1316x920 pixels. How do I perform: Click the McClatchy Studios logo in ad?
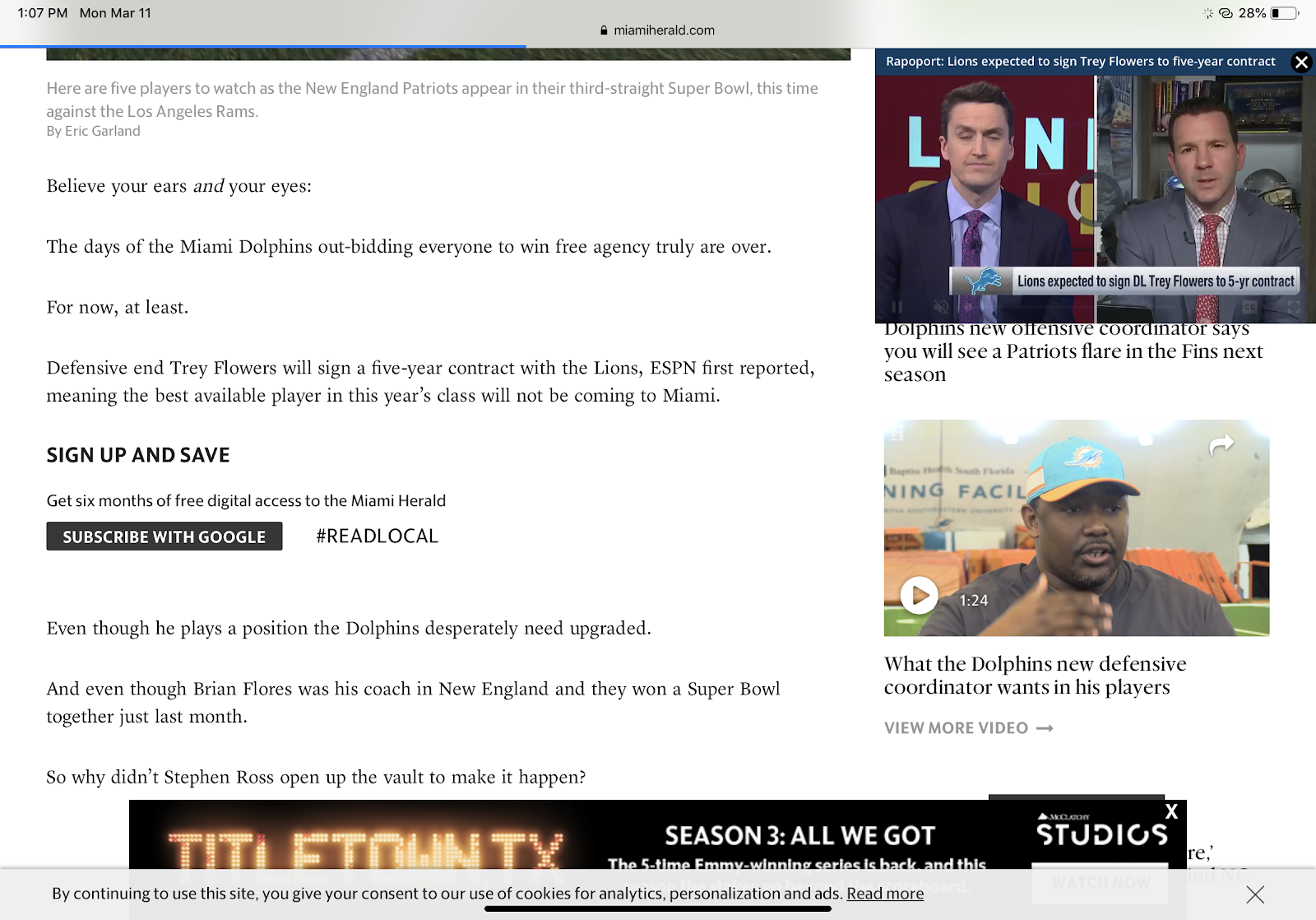pyautogui.click(x=1101, y=830)
